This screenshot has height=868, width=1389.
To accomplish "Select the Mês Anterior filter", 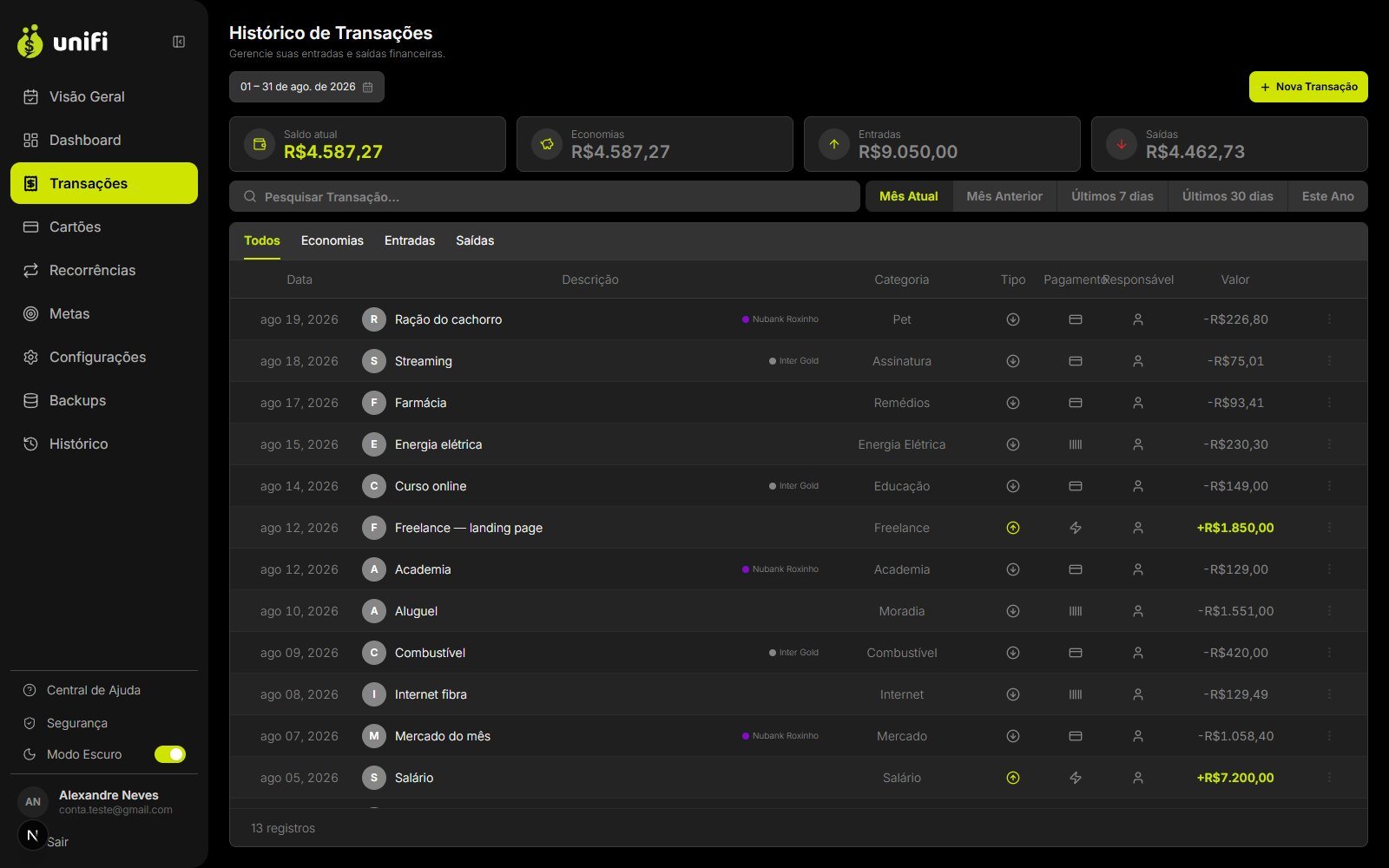I will point(1004,196).
